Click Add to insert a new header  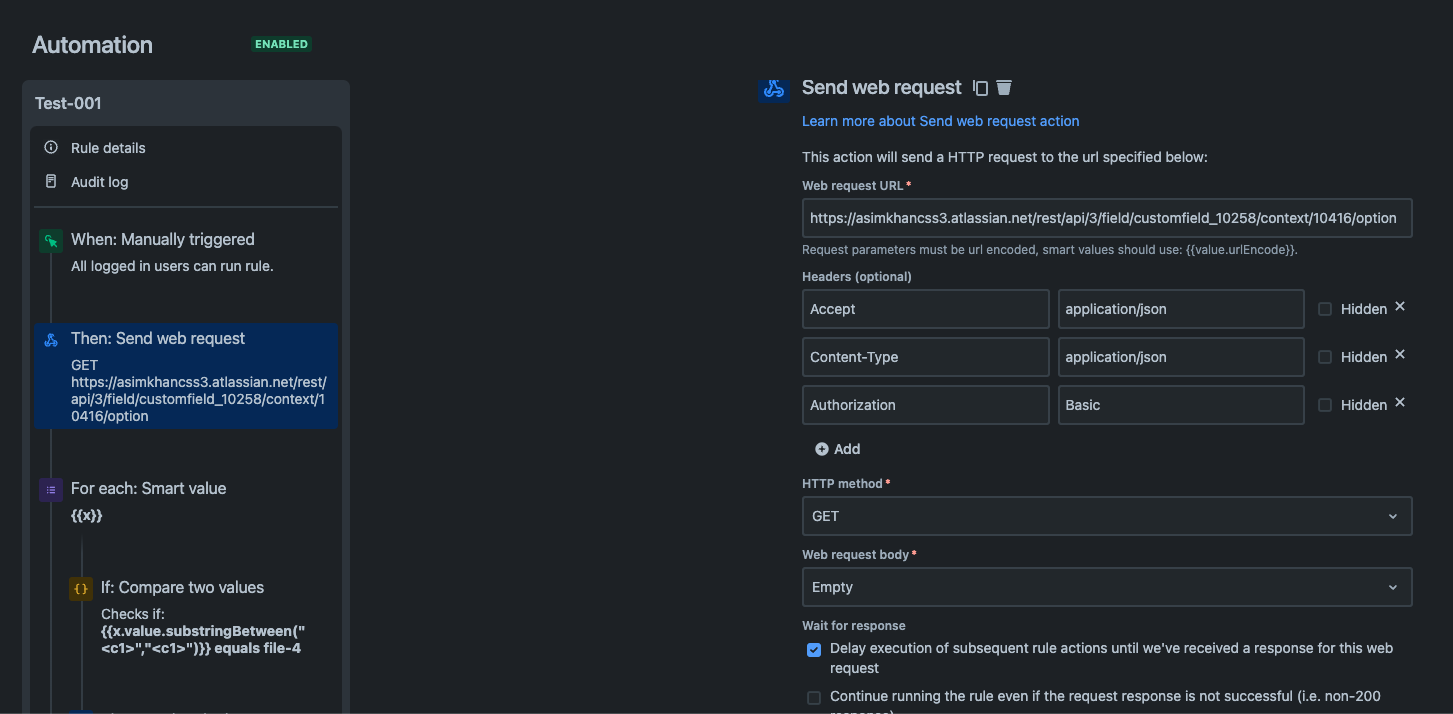(x=838, y=448)
